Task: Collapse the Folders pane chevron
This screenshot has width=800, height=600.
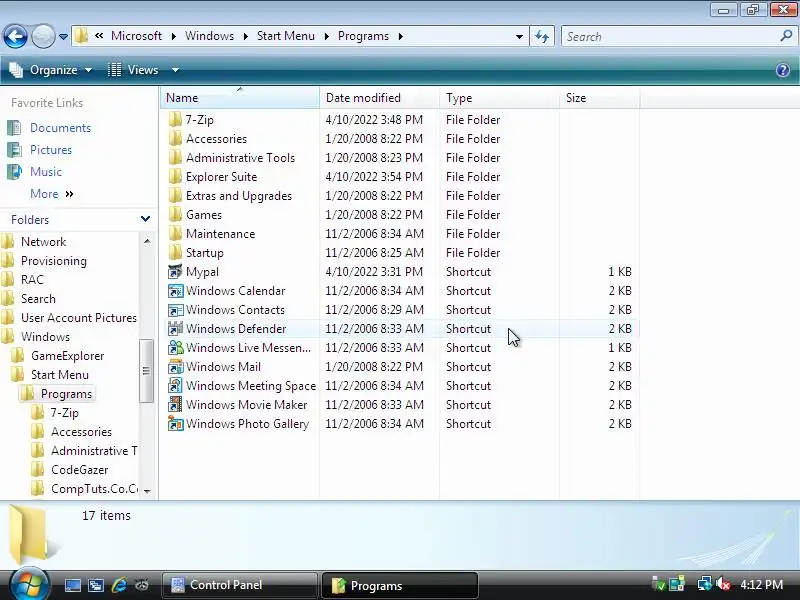Action: coord(145,219)
